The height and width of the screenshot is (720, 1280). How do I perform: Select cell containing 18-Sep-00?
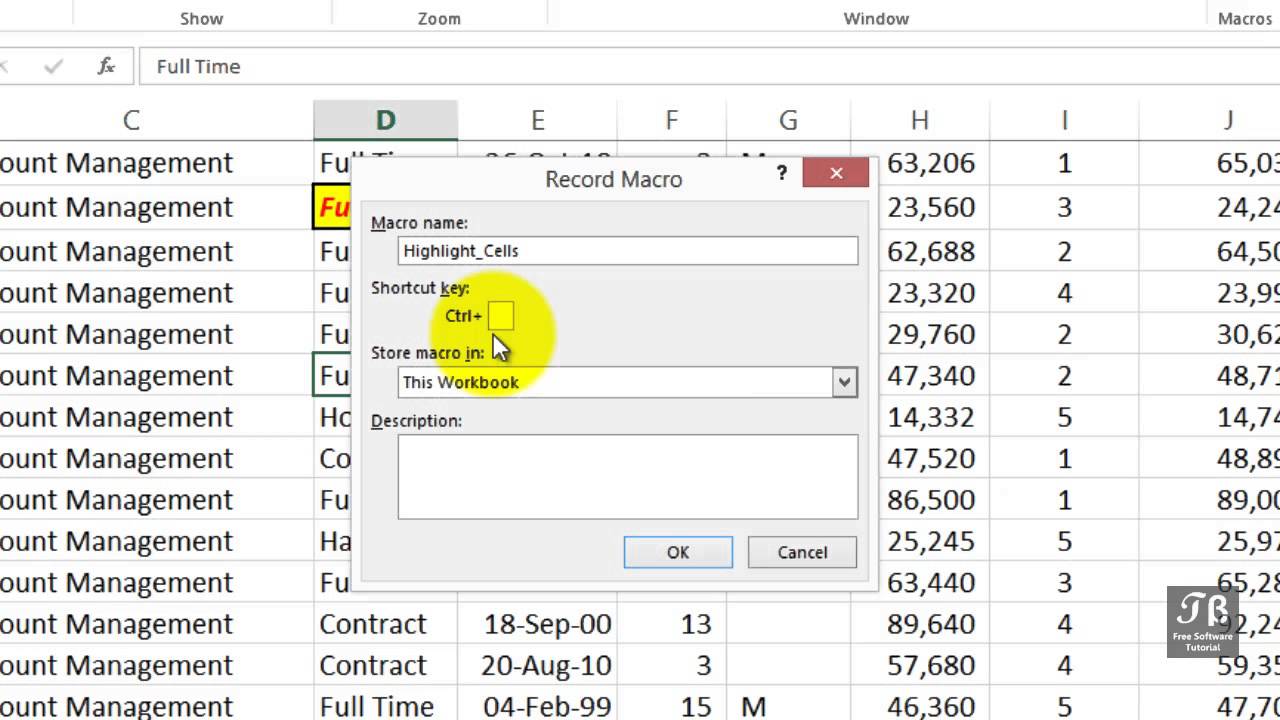(x=547, y=624)
